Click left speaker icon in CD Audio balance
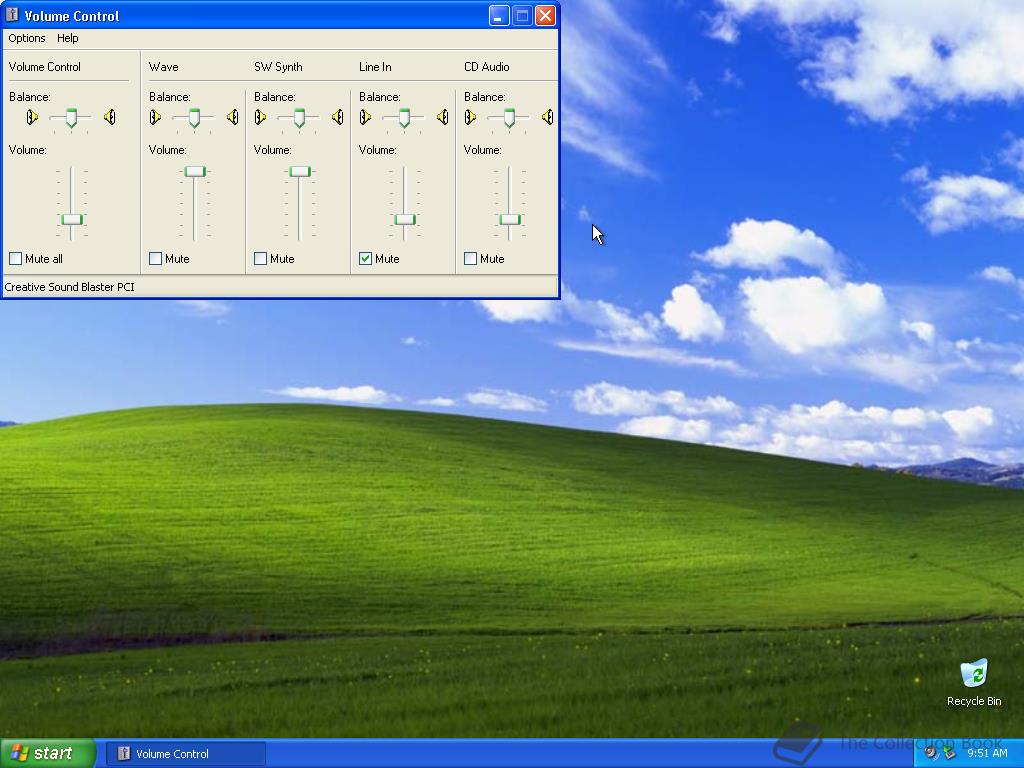 point(470,117)
